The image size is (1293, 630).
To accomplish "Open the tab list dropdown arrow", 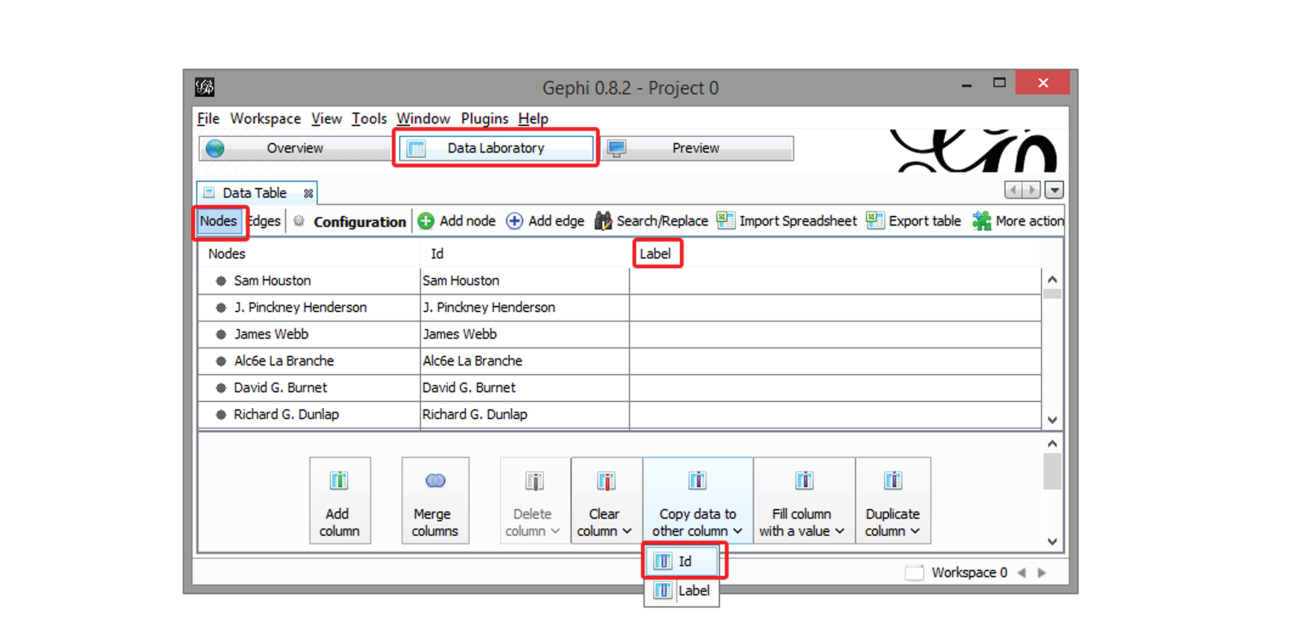I will point(1055,190).
